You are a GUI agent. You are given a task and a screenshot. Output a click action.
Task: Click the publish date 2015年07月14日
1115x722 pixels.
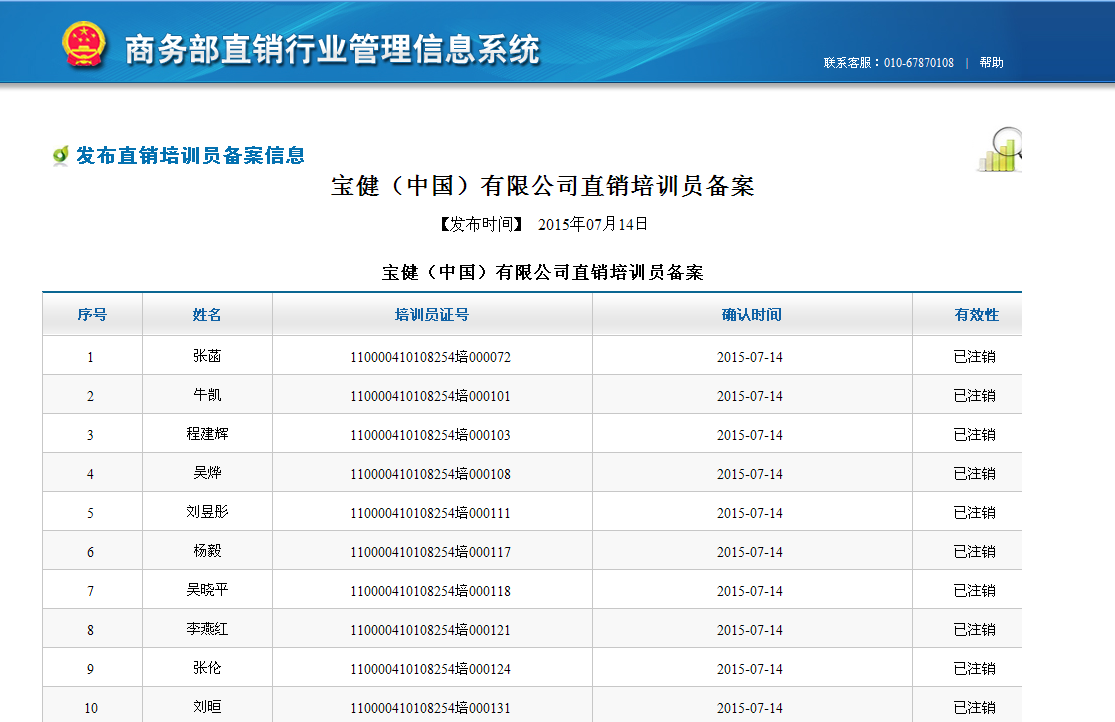tap(593, 224)
